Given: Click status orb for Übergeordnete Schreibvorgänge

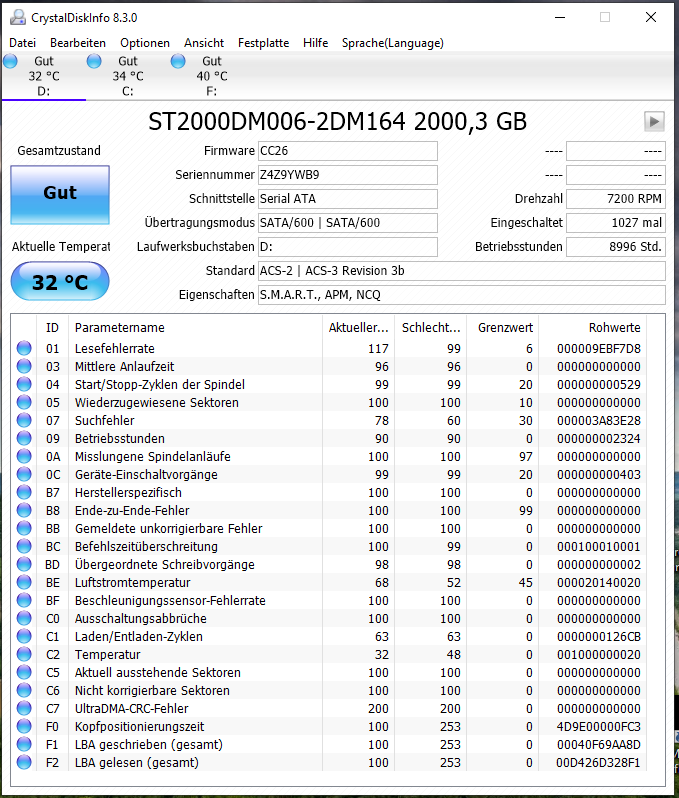Looking at the screenshot, I should pyautogui.click(x=24, y=564).
